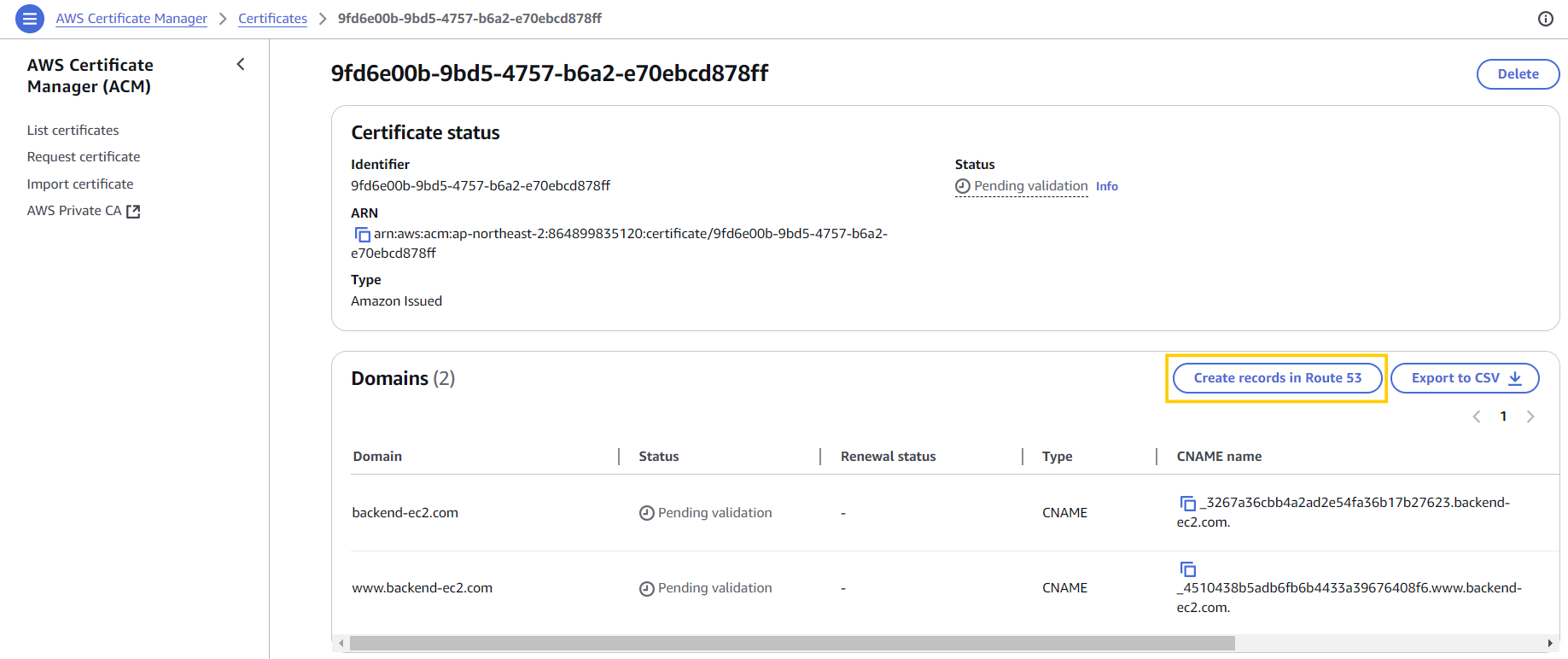Delete this certificate

(x=1518, y=74)
